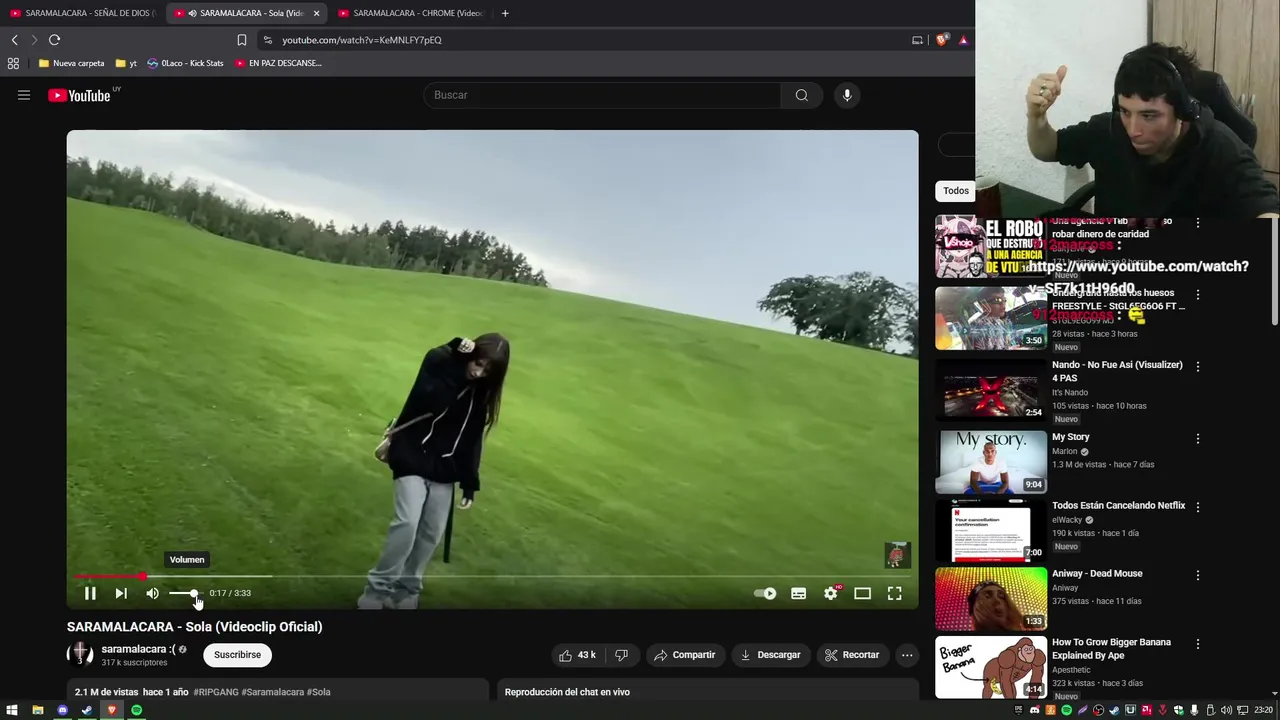Viewport: 1280px width, 720px height.
Task: Like the video (43 k)
Action: click(x=578, y=655)
